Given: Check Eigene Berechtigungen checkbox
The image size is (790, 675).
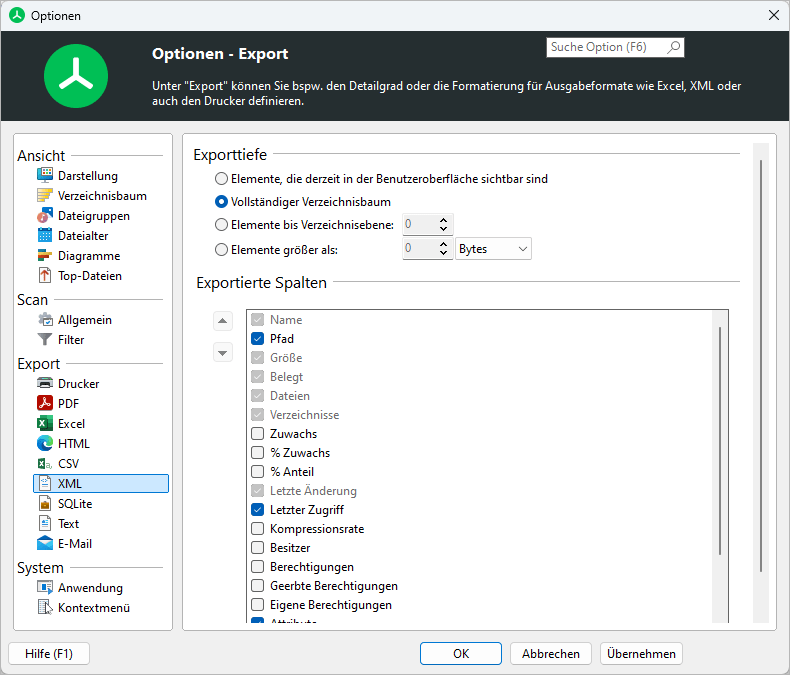Looking at the screenshot, I should point(257,604).
